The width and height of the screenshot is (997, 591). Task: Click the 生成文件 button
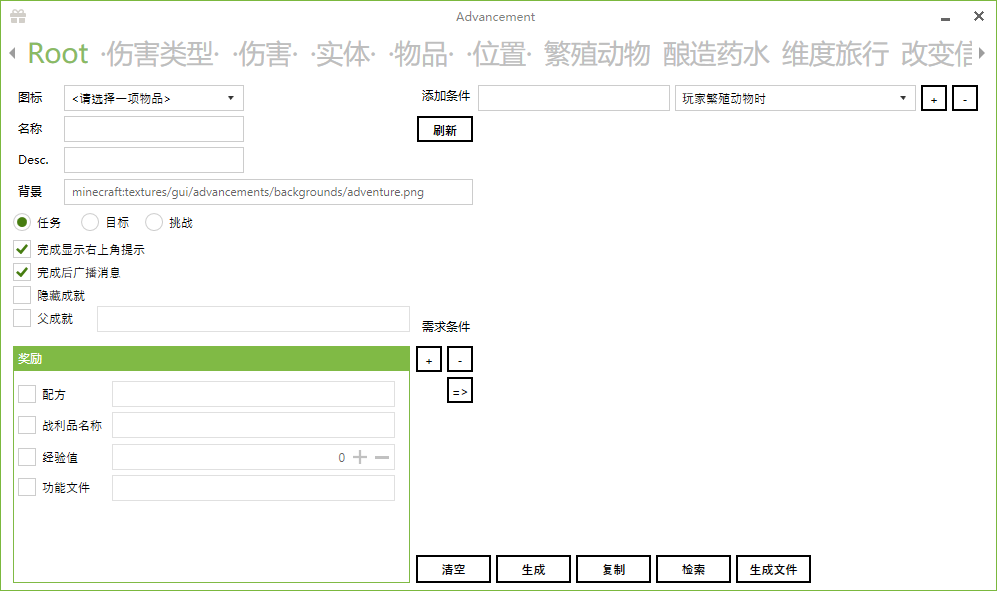pyautogui.click(x=773, y=569)
